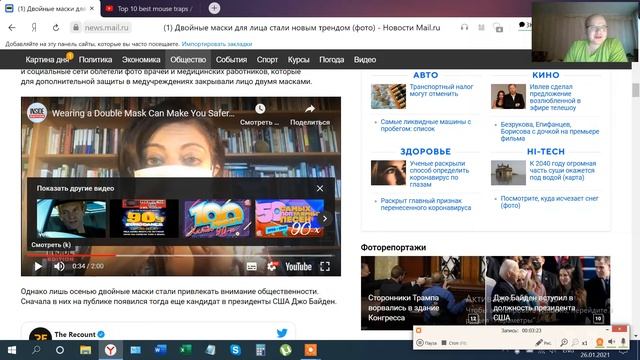Play the YouTube video
The width and height of the screenshot is (640, 360).
[38, 267]
